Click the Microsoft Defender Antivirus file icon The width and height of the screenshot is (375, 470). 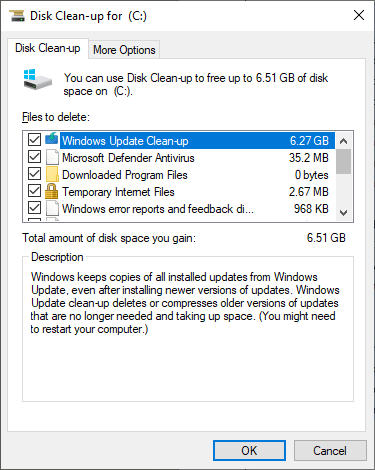tap(52, 157)
